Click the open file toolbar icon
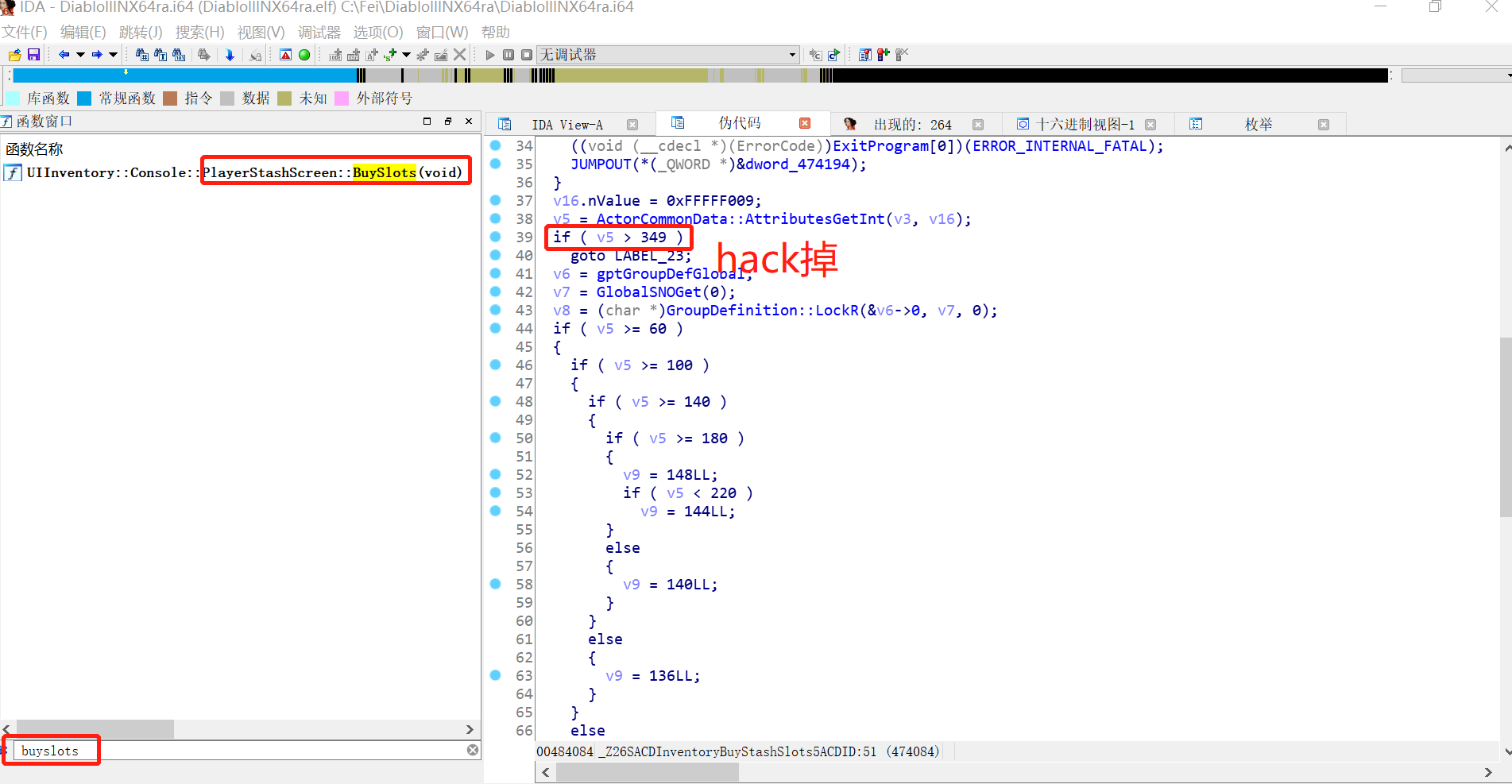 [x=14, y=55]
